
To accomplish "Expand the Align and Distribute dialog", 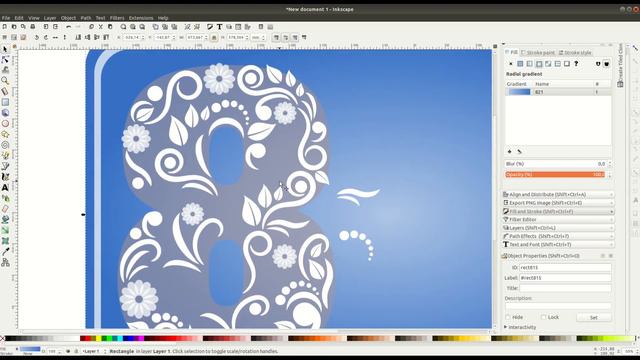I will tap(558, 195).
